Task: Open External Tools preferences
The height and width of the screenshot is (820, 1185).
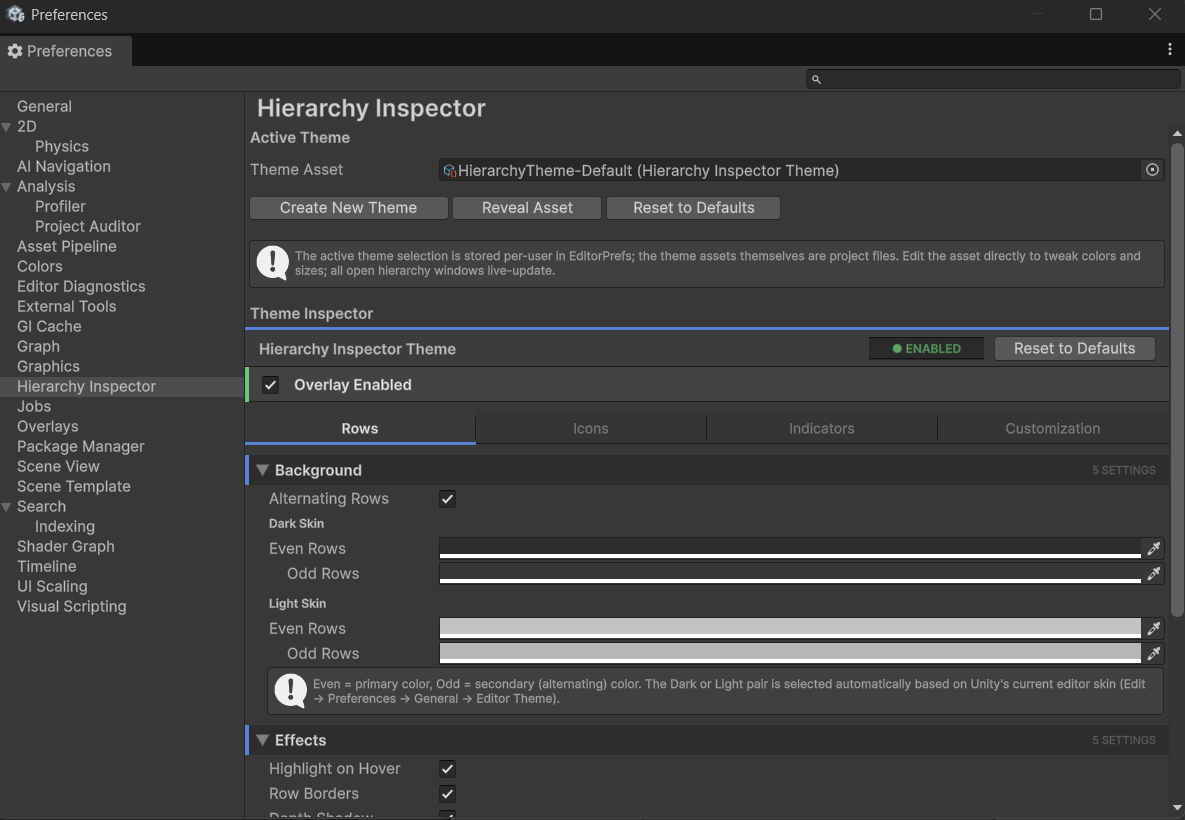Action: 67,307
